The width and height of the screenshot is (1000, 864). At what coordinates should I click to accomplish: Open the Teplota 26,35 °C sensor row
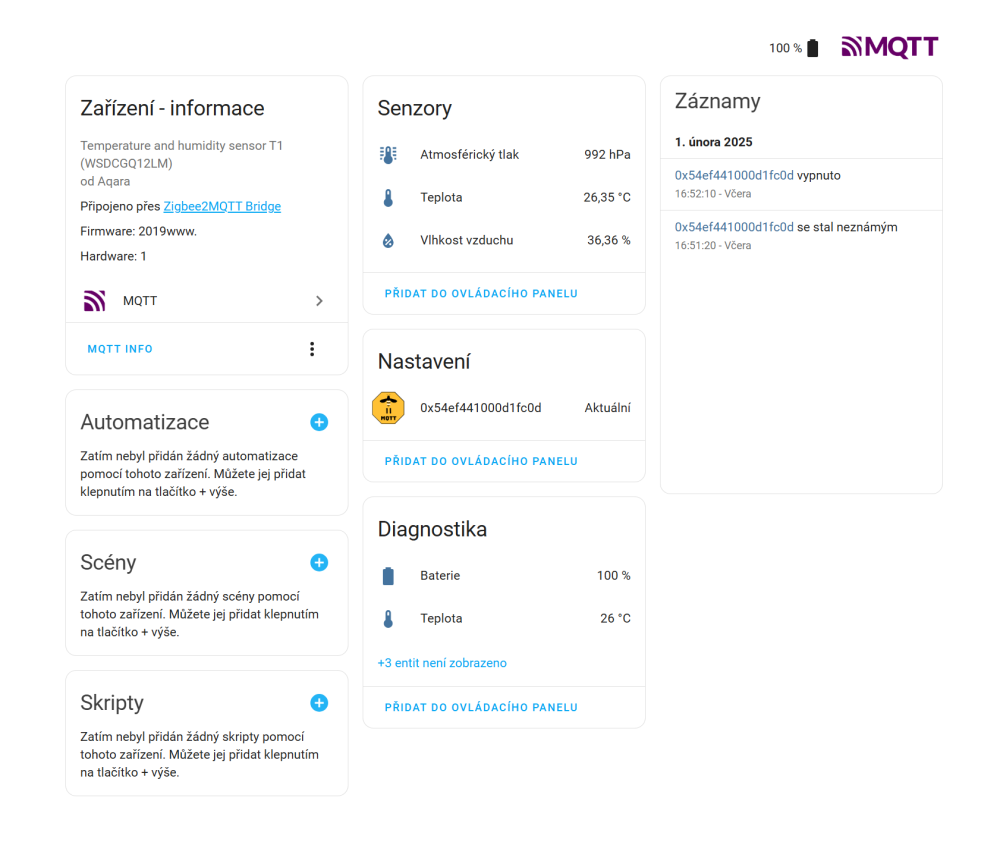pos(504,198)
